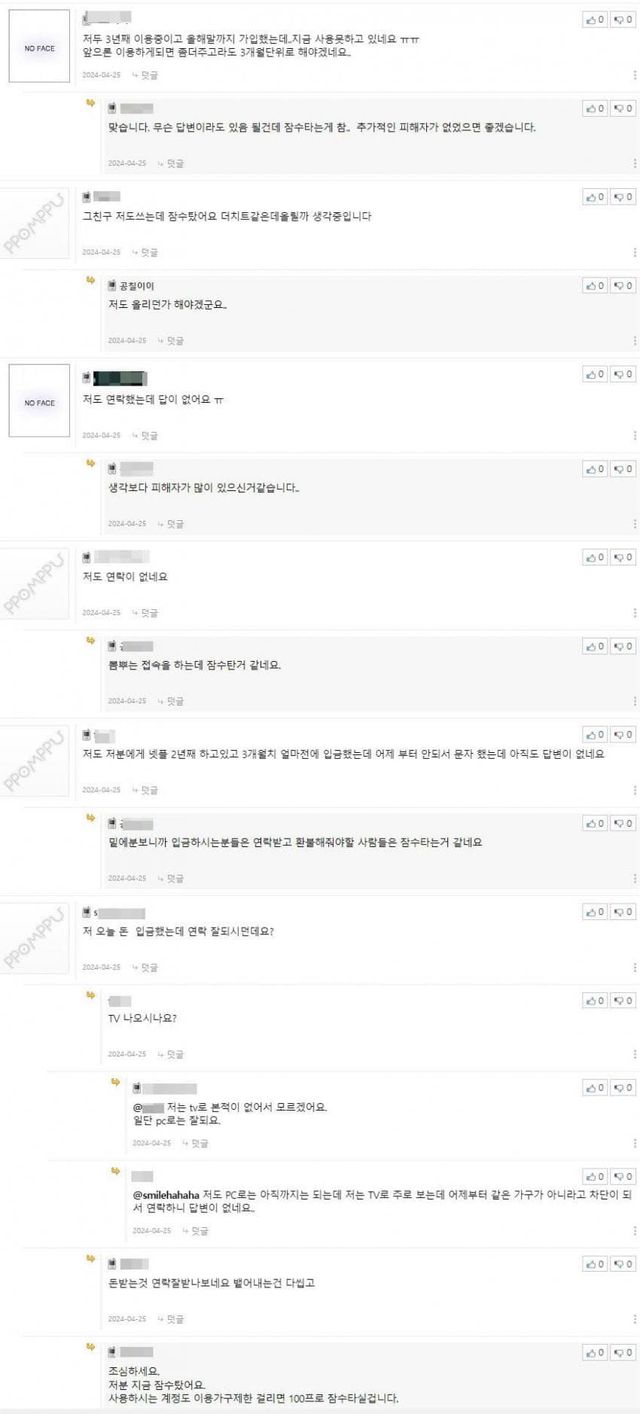The width and height of the screenshot is (640, 1414).
Task: Click the NO FACE avatar beside '저도 연락했는데'
Action: (40, 402)
